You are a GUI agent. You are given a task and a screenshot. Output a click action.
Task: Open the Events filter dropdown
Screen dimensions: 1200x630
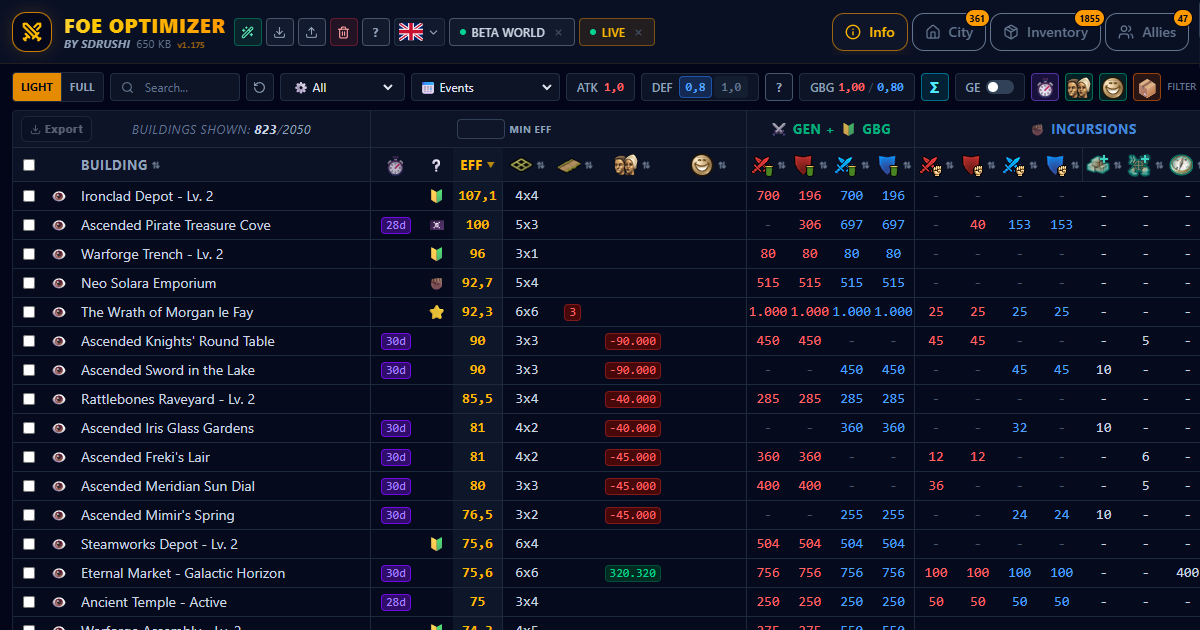pos(485,87)
